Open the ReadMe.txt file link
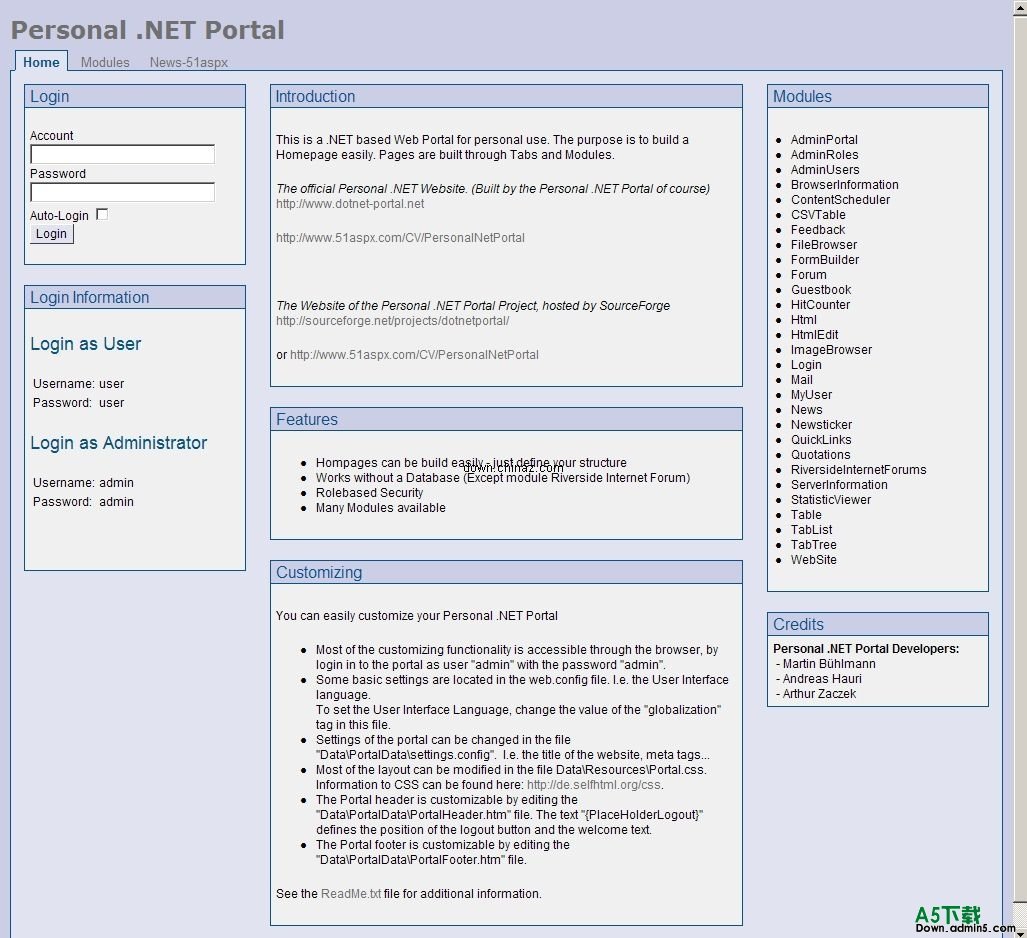This screenshot has height=938, width=1027. [x=350, y=893]
